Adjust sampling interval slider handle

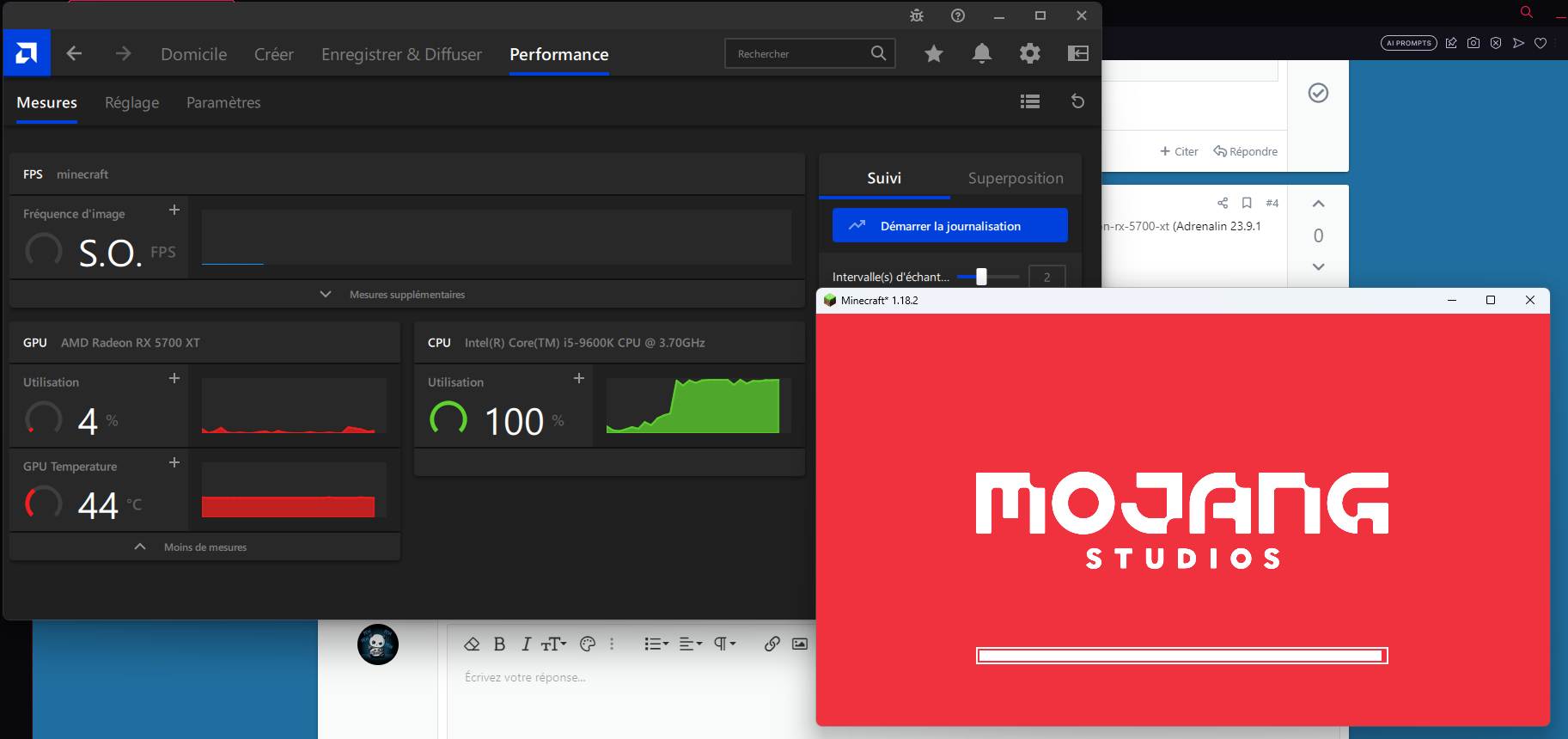(x=981, y=277)
